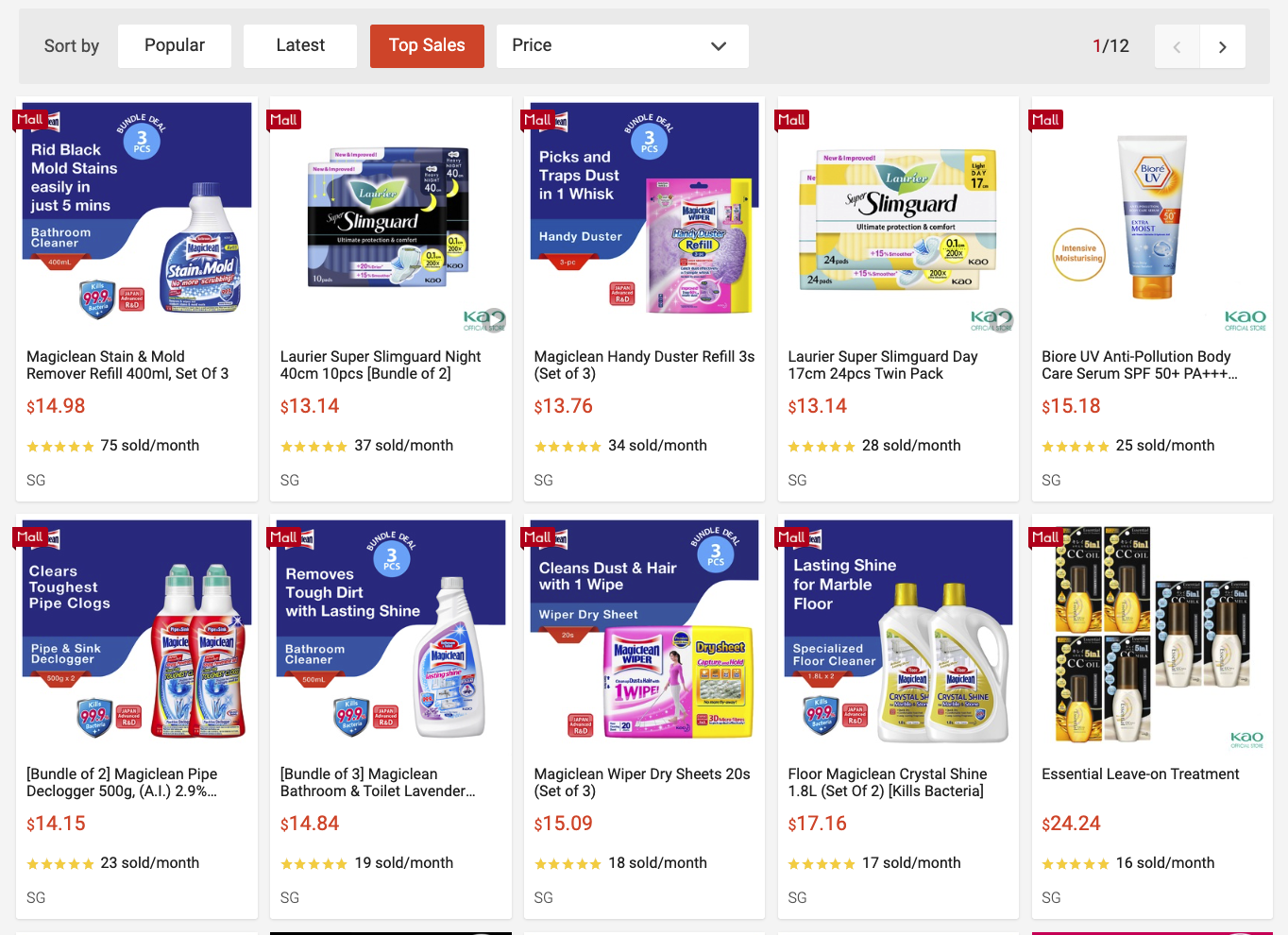Screen dimensions: 1288x935
Task: Click the previous page arrow
Action: click(1177, 46)
